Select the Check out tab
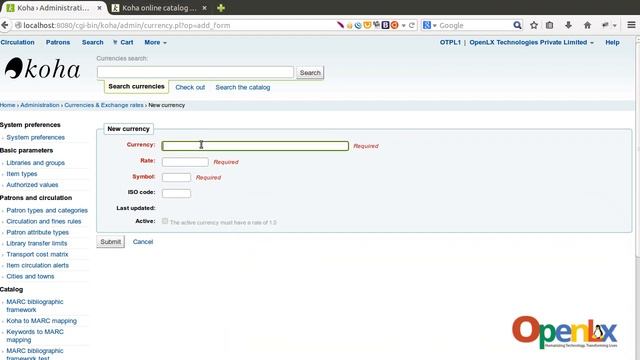The width and height of the screenshot is (640, 360). point(190,87)
